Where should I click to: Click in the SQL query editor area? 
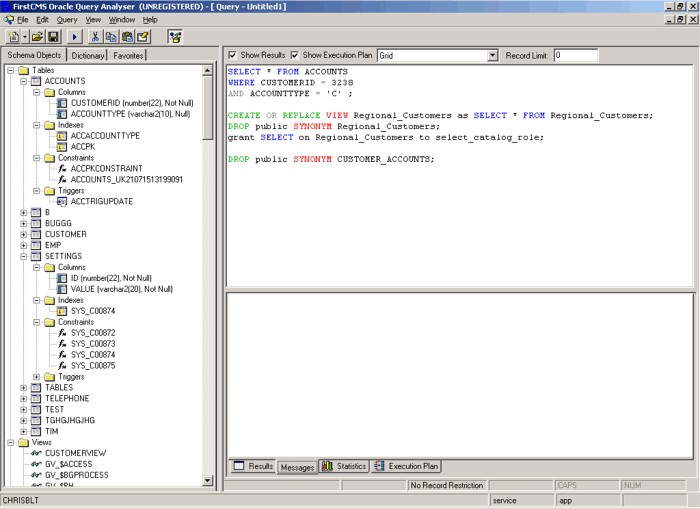(459, 175)
